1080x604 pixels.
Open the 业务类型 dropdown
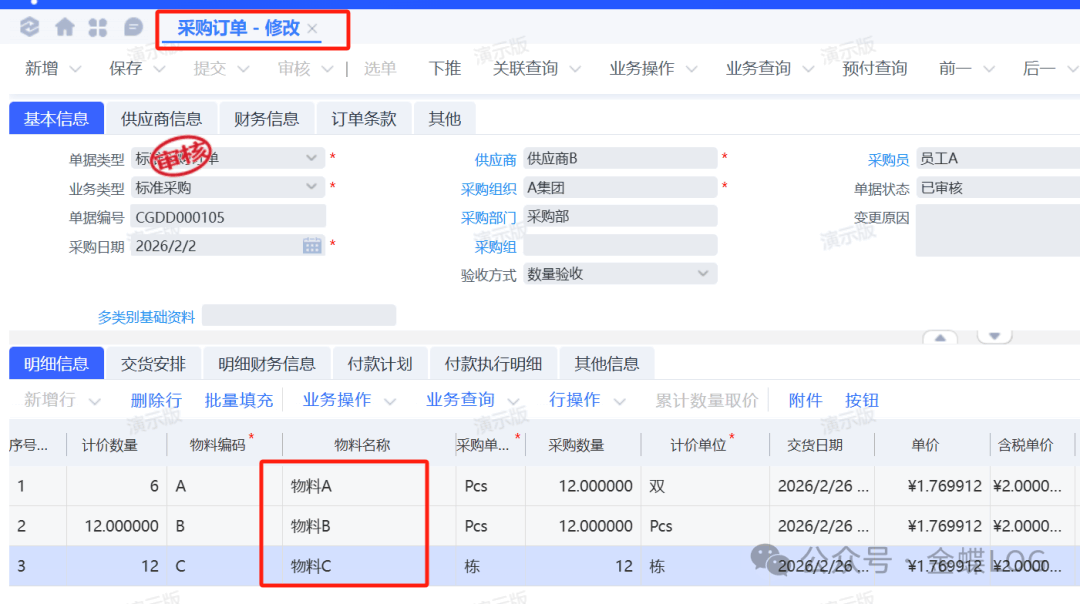(x=312, y=187)
